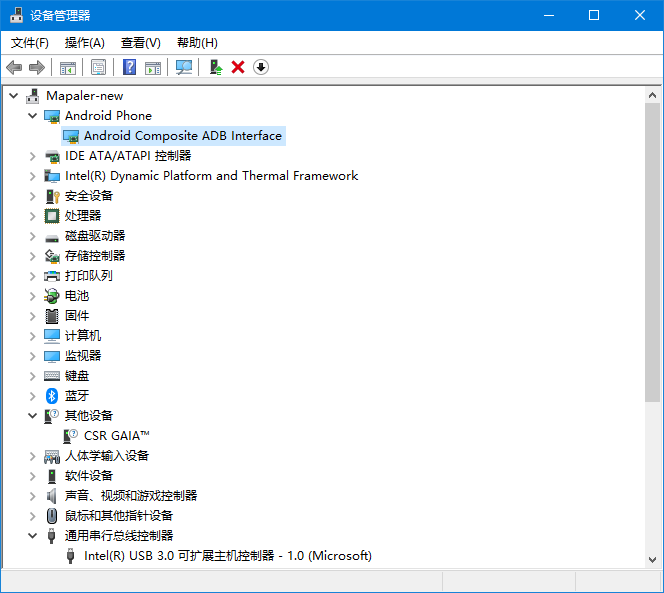Open the 文件(F) menu
Screen dimensions: 664x593
[30, 43]
